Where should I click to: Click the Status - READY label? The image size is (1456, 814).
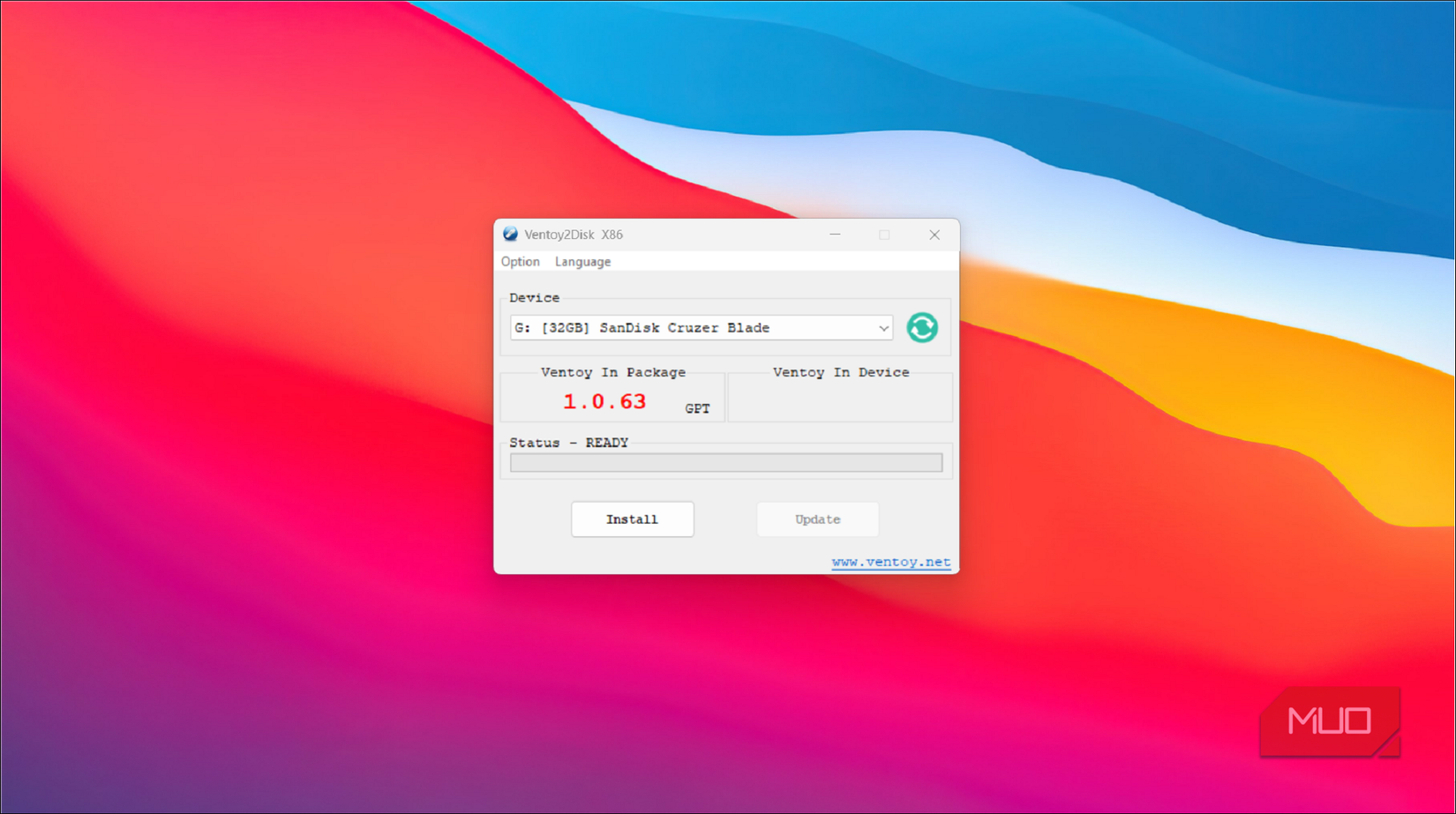click(x=569, y=442)
